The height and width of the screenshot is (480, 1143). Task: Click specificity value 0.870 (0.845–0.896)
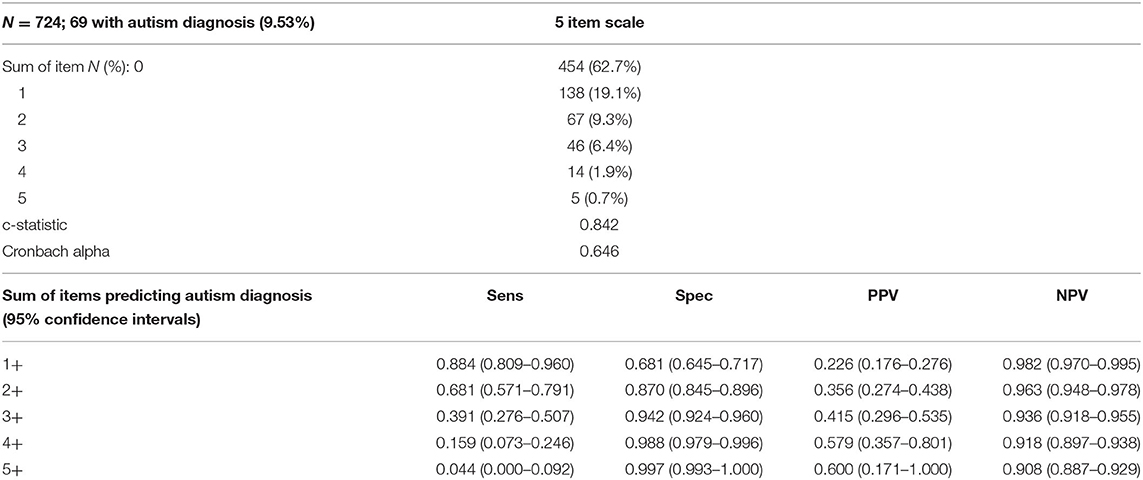coord(694,391)
